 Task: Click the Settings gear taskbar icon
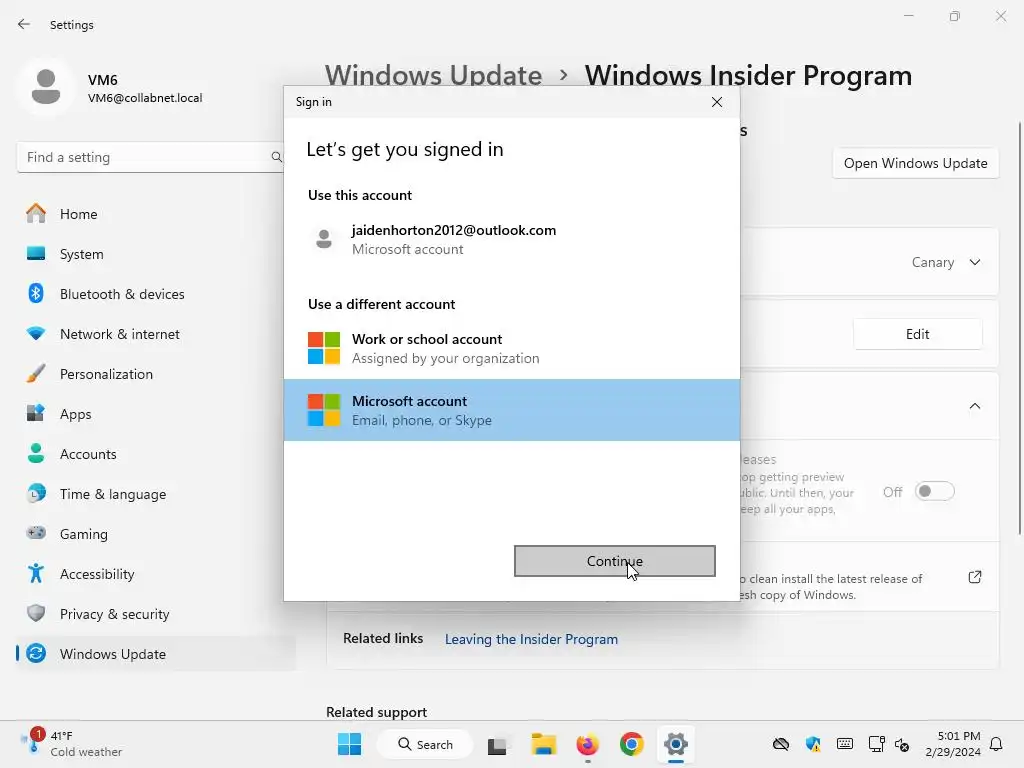click(676, 744)
